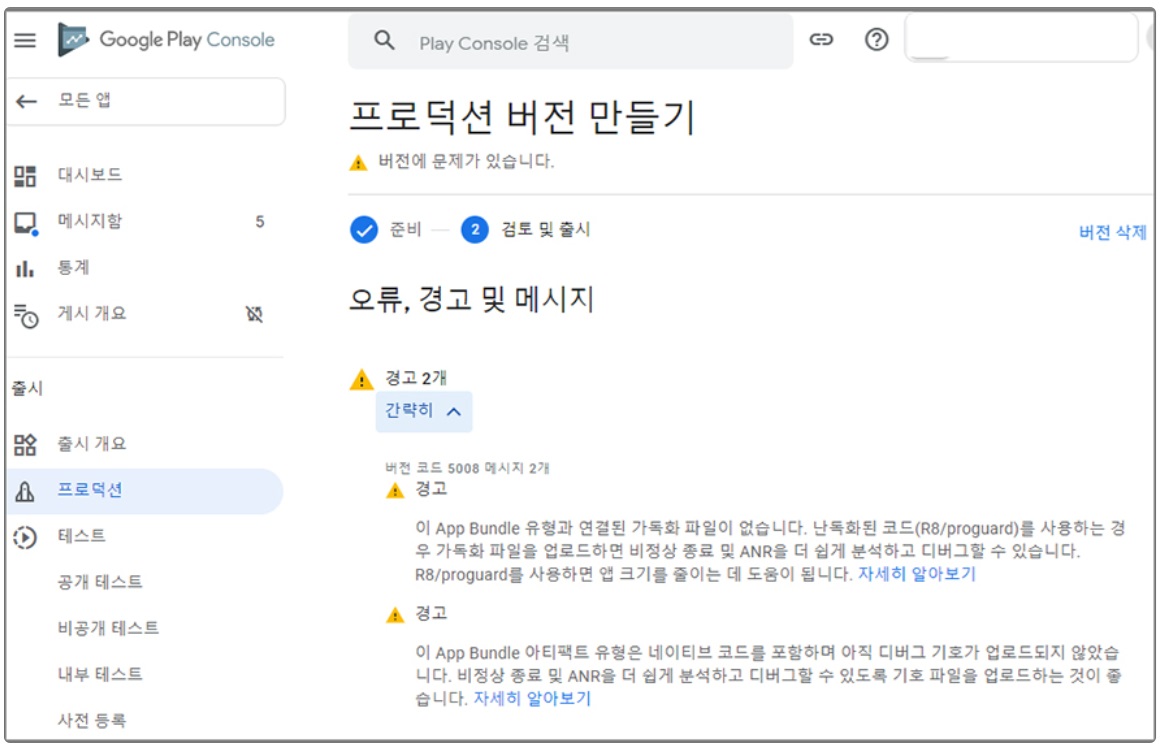Open the help question mark icon
The height and width of the screenshot is (746, 1161).
tap(877, 39)
